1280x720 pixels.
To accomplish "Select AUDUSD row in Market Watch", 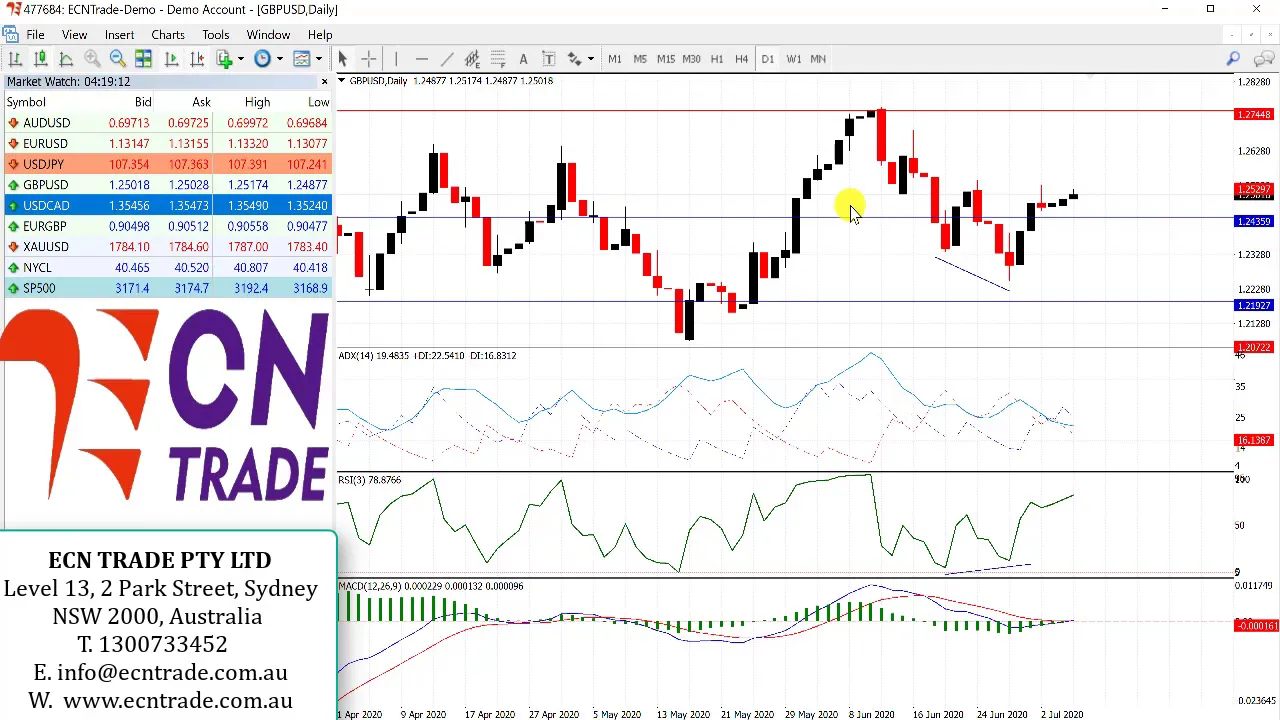I will tap(167, 123).
